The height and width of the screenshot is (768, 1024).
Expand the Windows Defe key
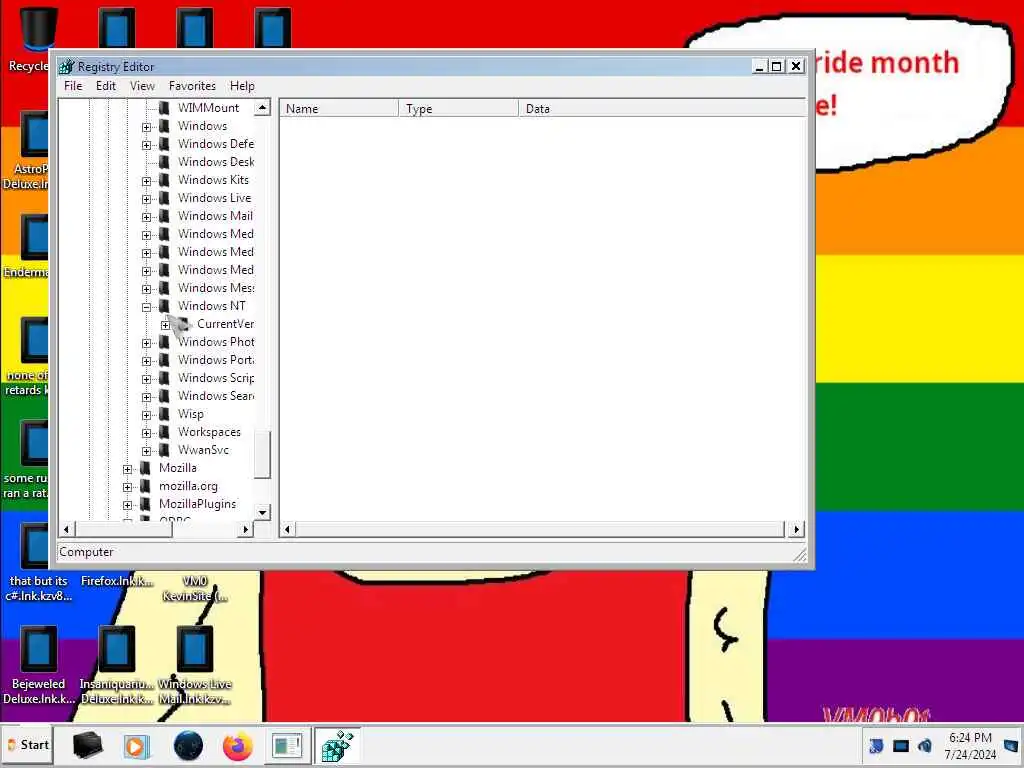(x=146, y=145)
